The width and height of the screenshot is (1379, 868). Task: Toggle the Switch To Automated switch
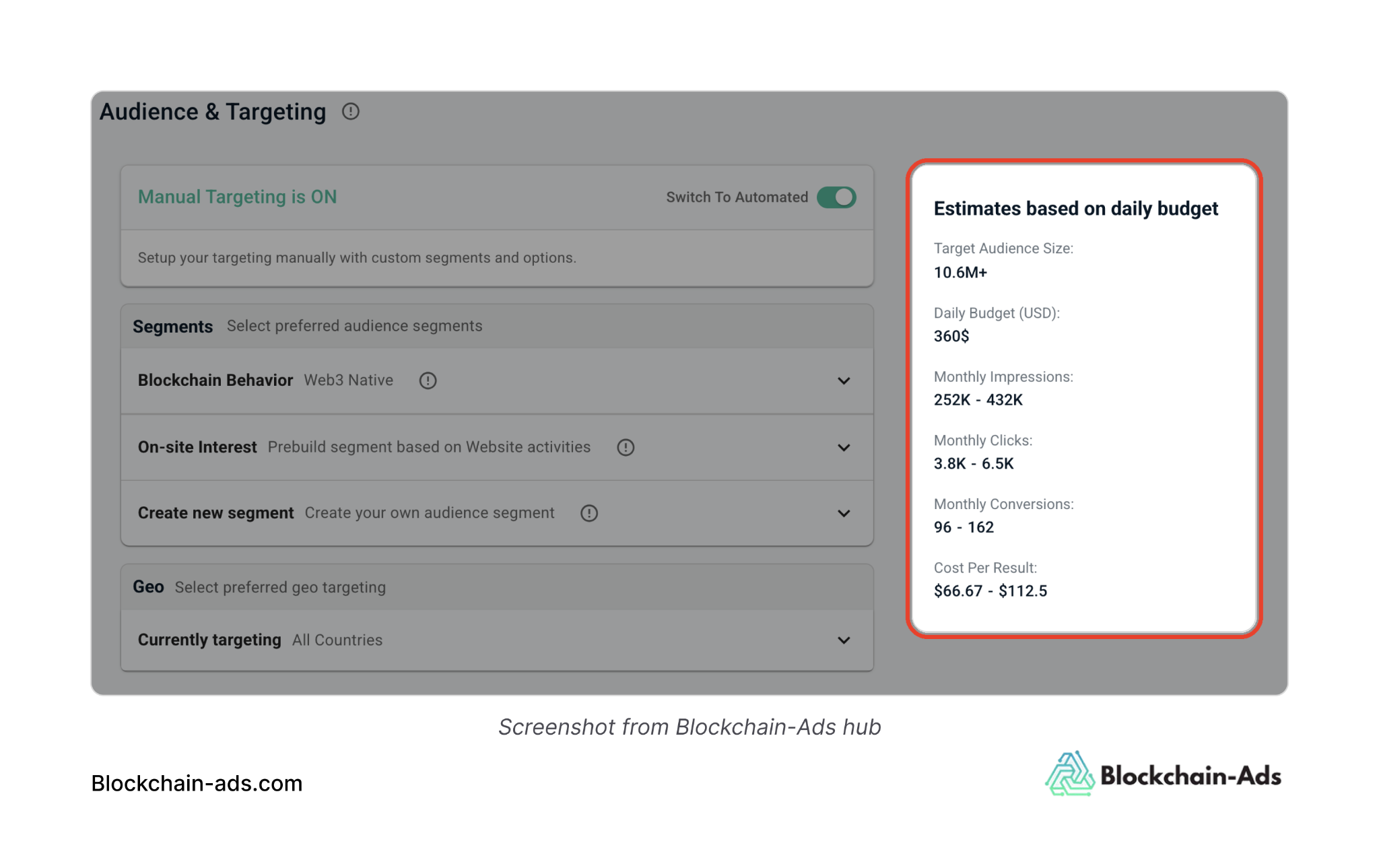coord(836,197)
